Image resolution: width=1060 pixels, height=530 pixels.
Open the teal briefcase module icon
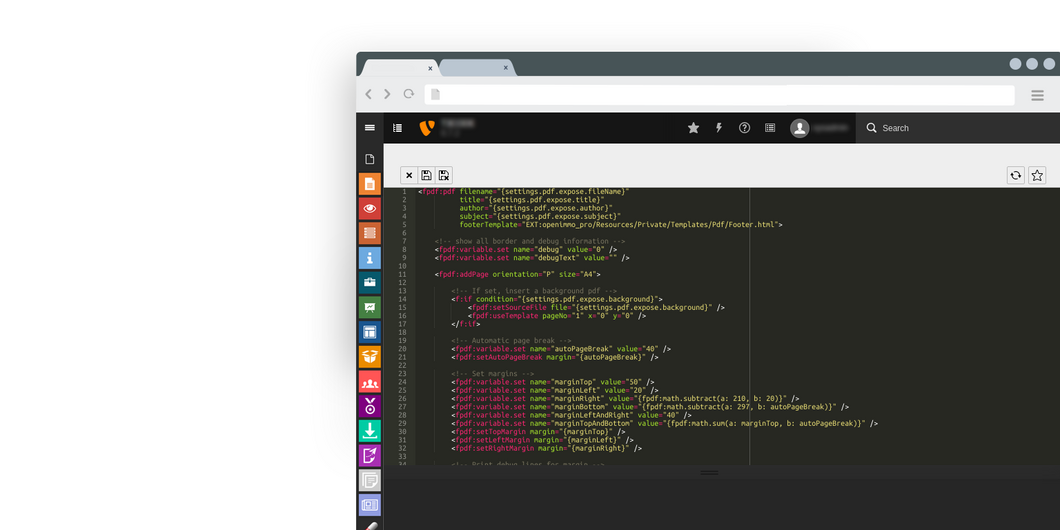point(370,283)
